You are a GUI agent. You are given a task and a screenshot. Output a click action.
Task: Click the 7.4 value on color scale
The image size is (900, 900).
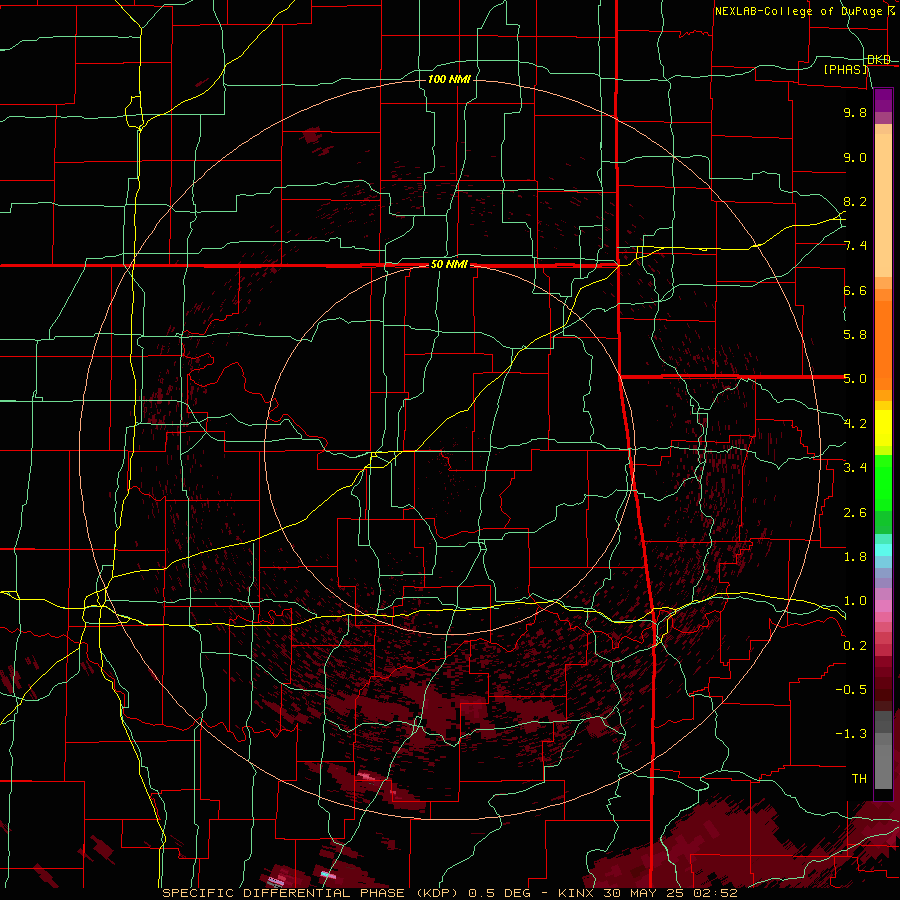click(x=855, y=246)
